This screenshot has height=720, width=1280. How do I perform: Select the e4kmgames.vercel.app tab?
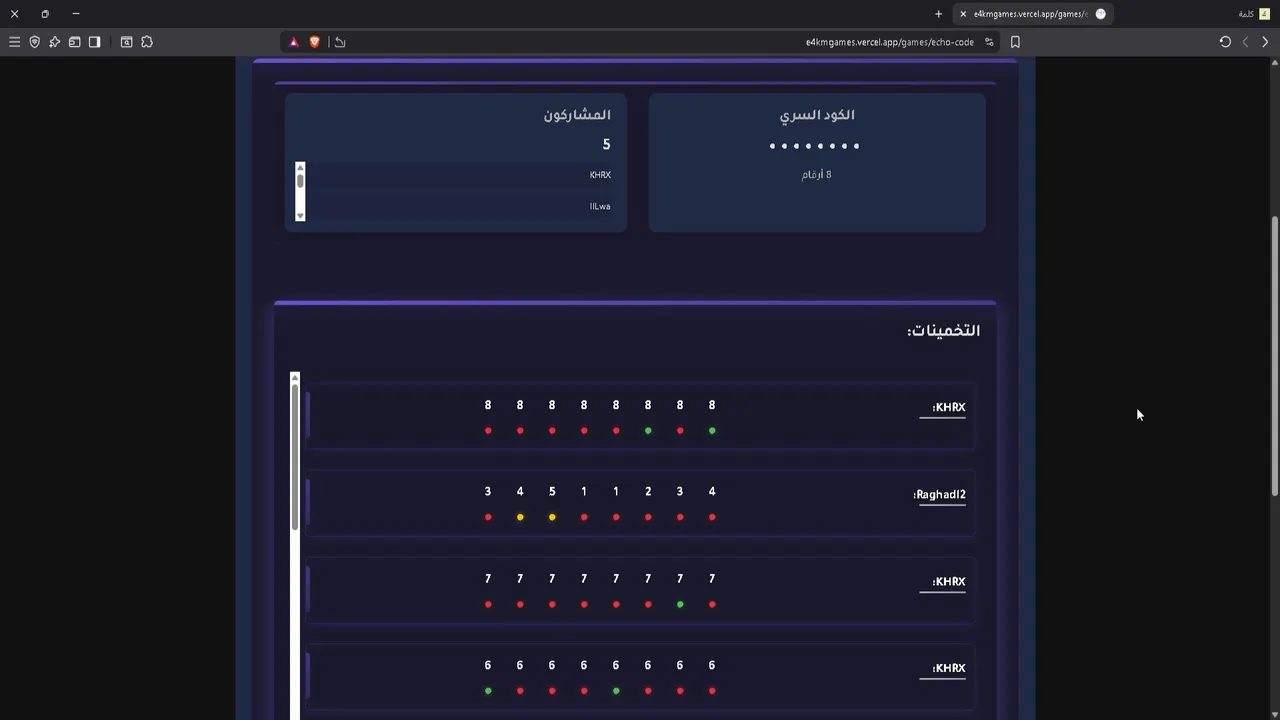(1032, 14)
